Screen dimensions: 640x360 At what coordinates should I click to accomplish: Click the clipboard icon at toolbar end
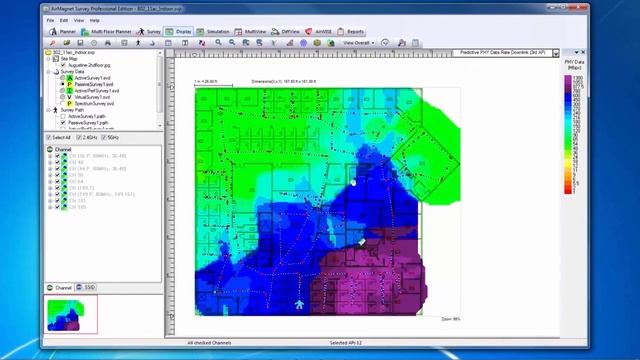[x=416, y=43]
